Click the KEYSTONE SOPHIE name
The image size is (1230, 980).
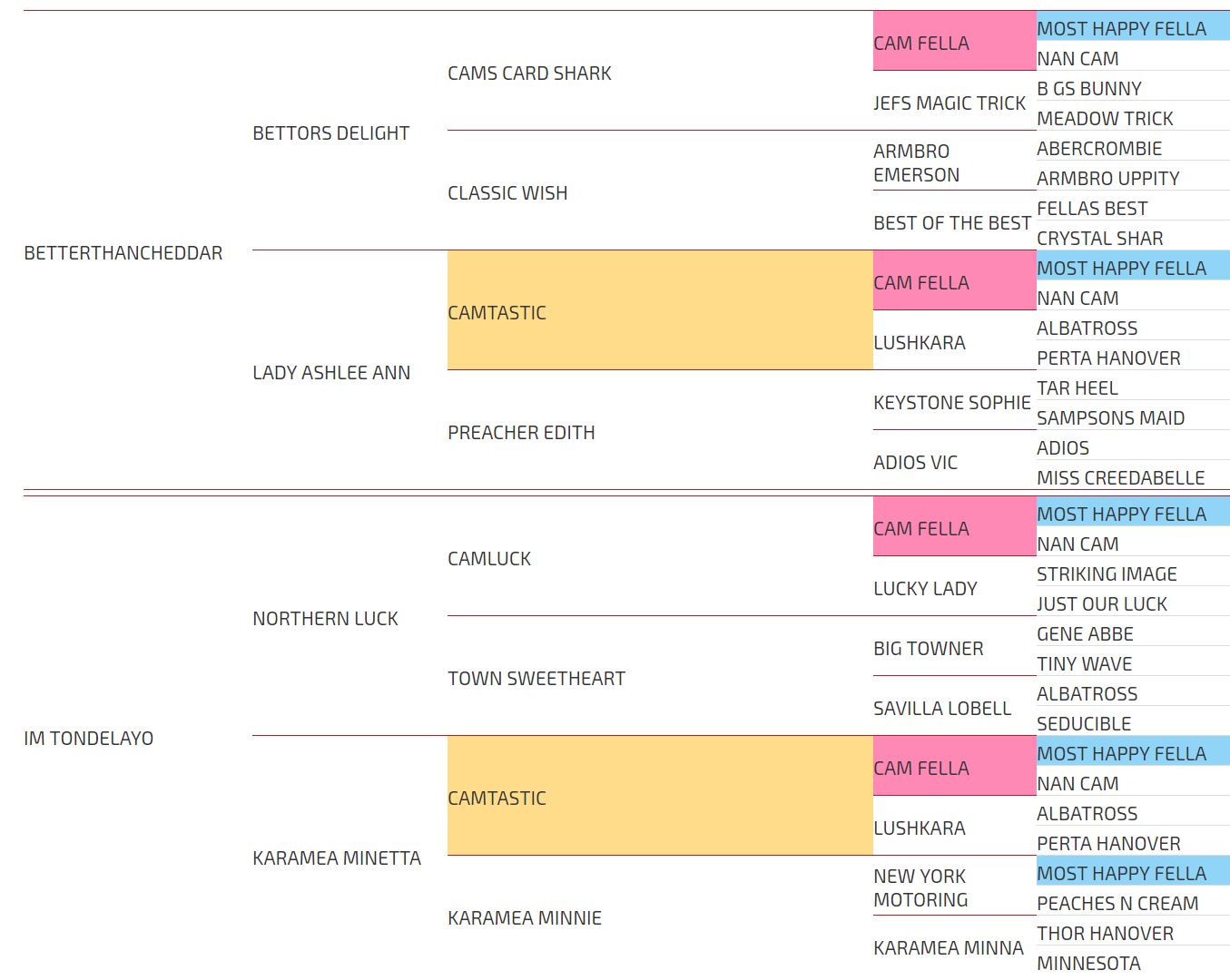coord(951,403)
